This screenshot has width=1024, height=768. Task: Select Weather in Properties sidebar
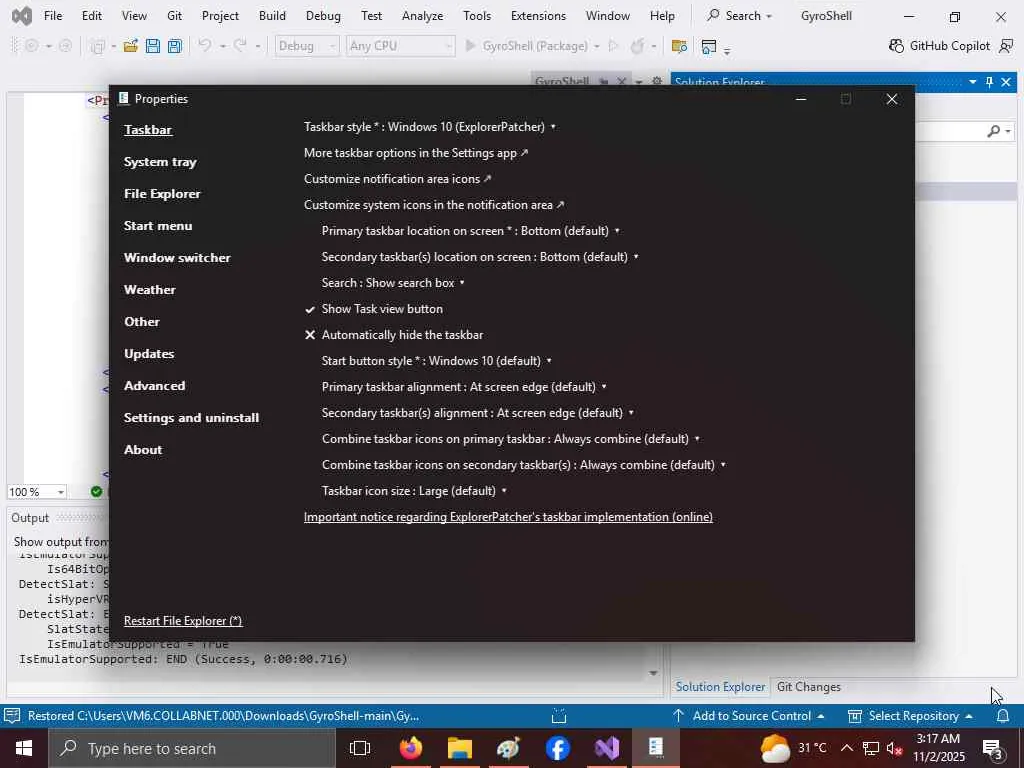tap(150, 290)
